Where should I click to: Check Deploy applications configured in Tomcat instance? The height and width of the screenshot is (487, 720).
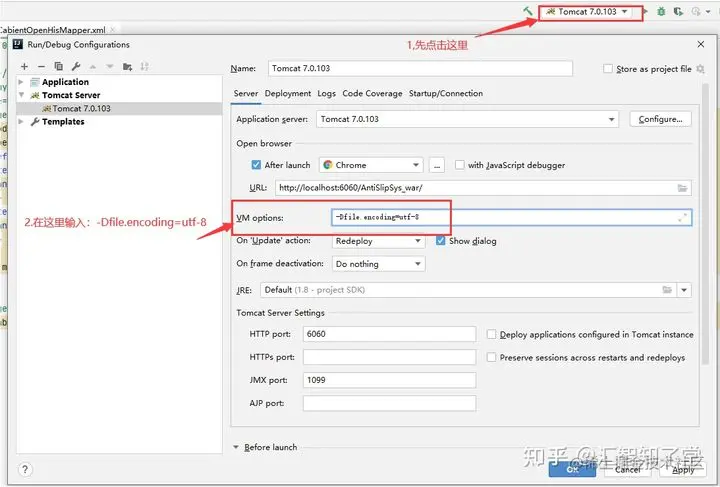click(x=491, y=334)
